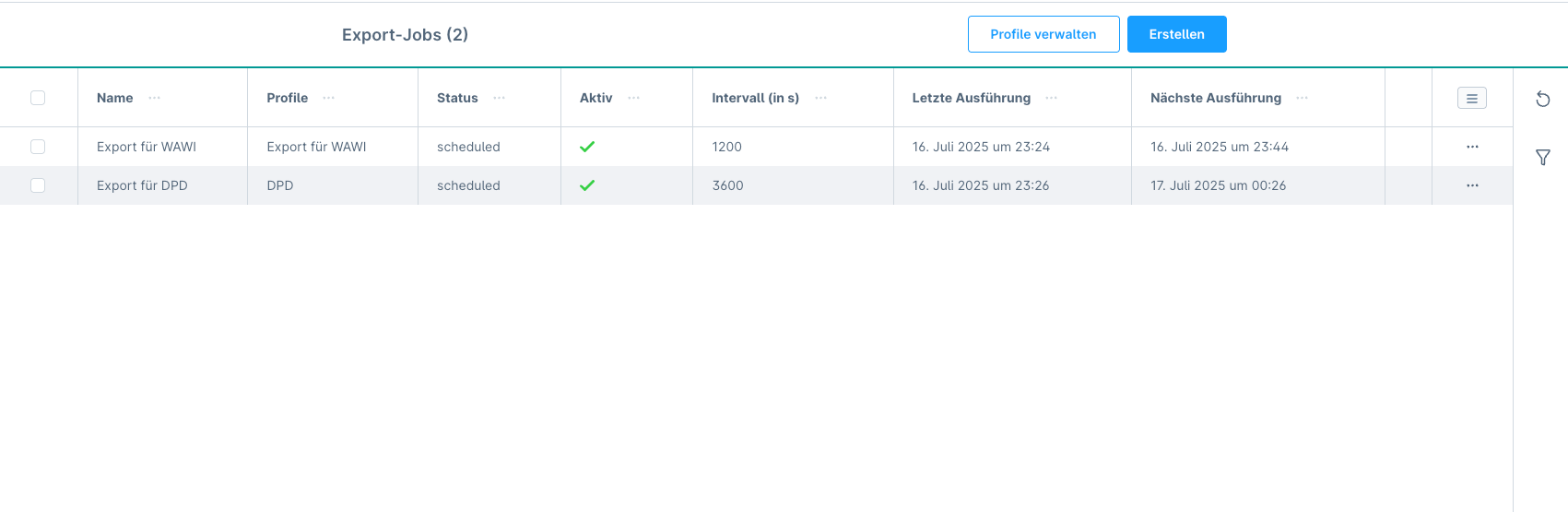Open Profile column options dots
Screen dimensions: 1568x512
329,98
